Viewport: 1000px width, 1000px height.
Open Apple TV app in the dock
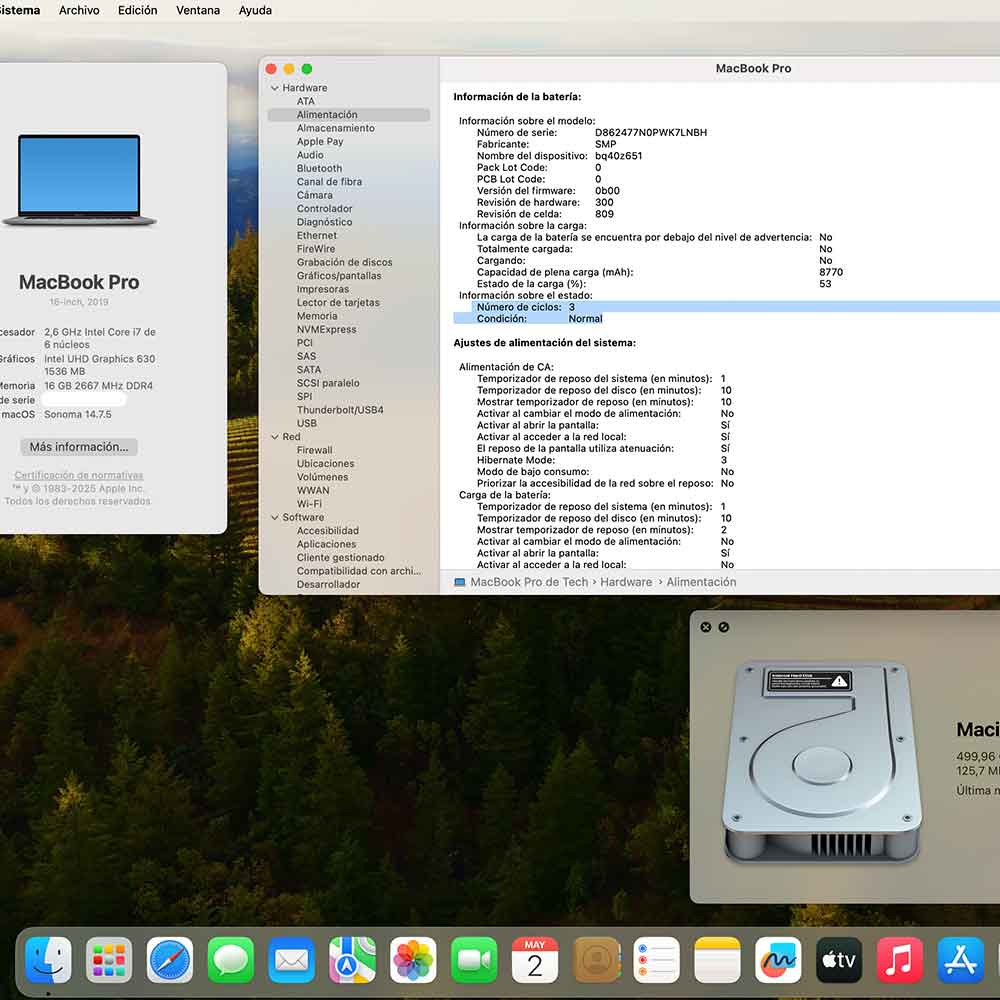click(839, 960)
